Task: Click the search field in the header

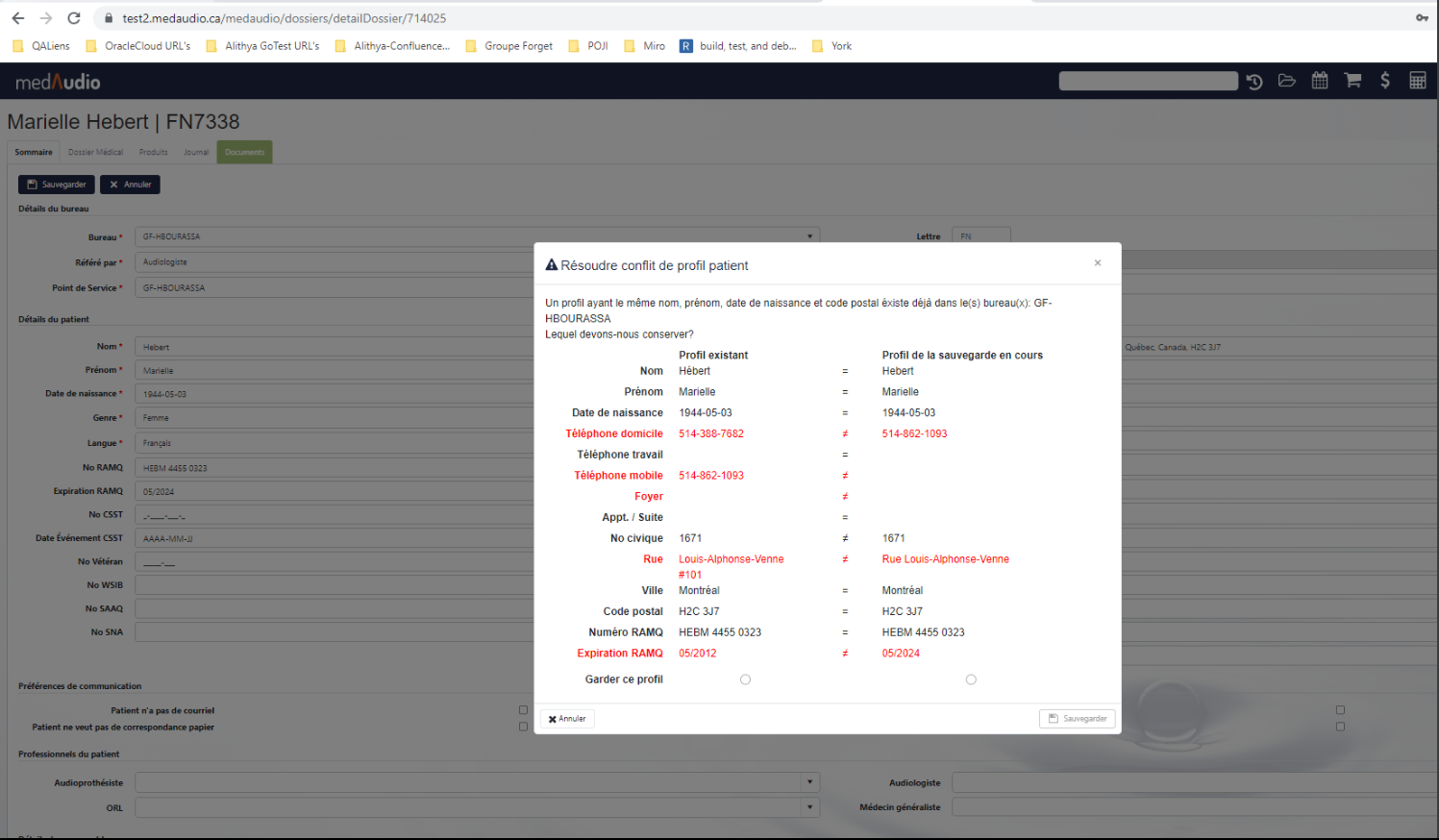Action: 1148,82
